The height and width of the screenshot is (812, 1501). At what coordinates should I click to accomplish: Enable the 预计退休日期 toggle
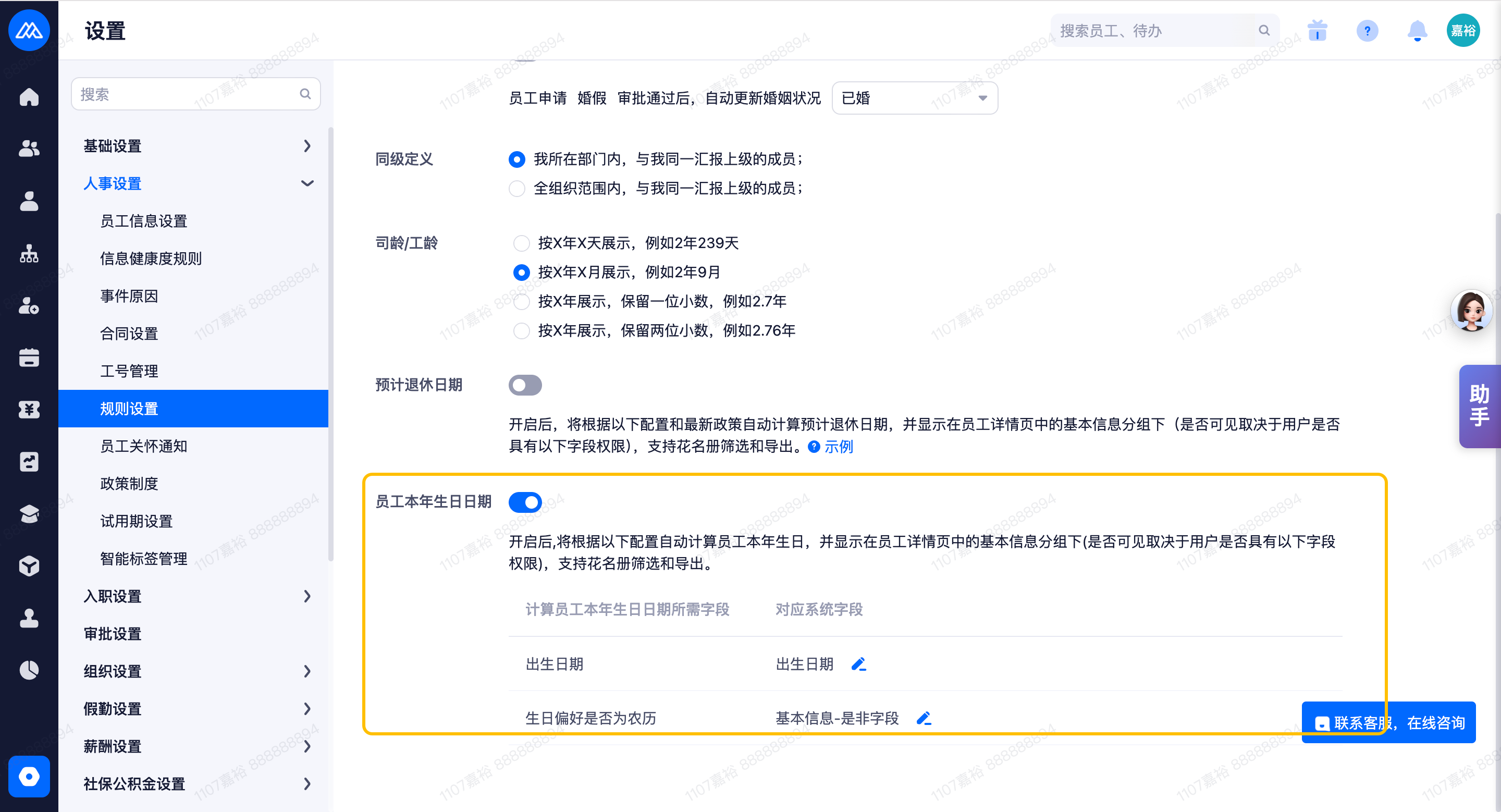pyautogui.click(x=525, y=385)
